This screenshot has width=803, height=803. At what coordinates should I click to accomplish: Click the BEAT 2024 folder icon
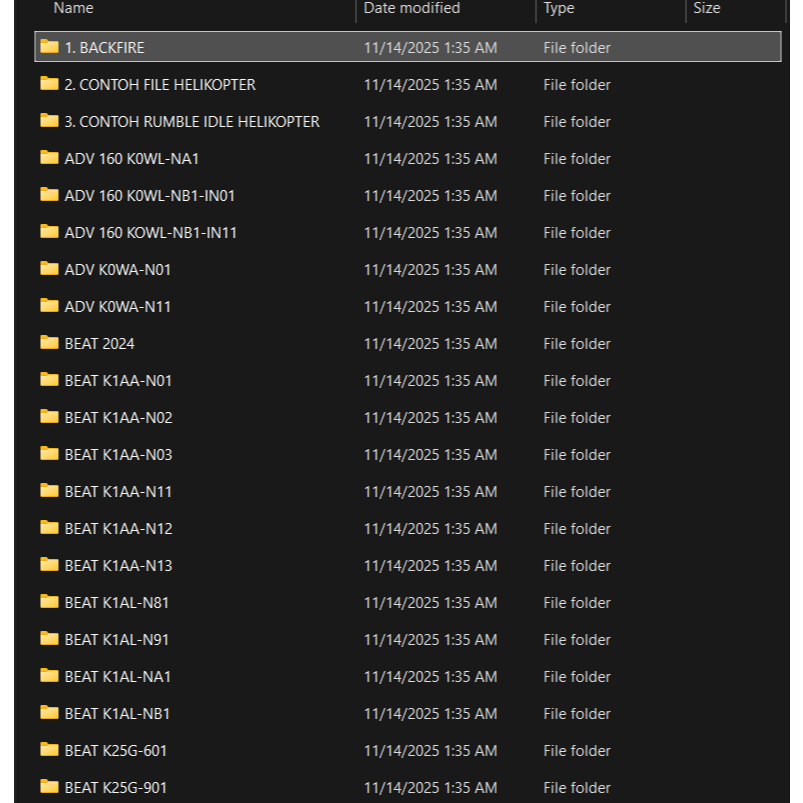click(48, 343)
